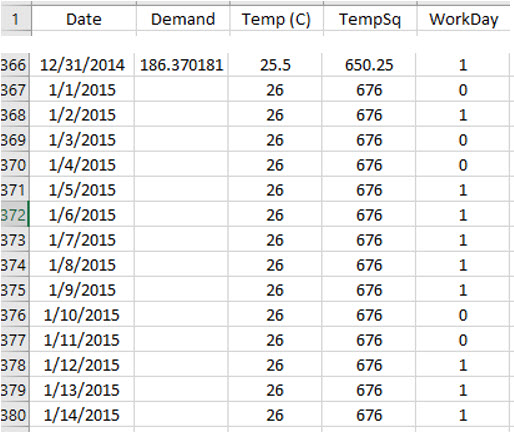Viewport: 514px width, 438px height.
Task: Select row header 366
Action: click(x=14, y=65)
